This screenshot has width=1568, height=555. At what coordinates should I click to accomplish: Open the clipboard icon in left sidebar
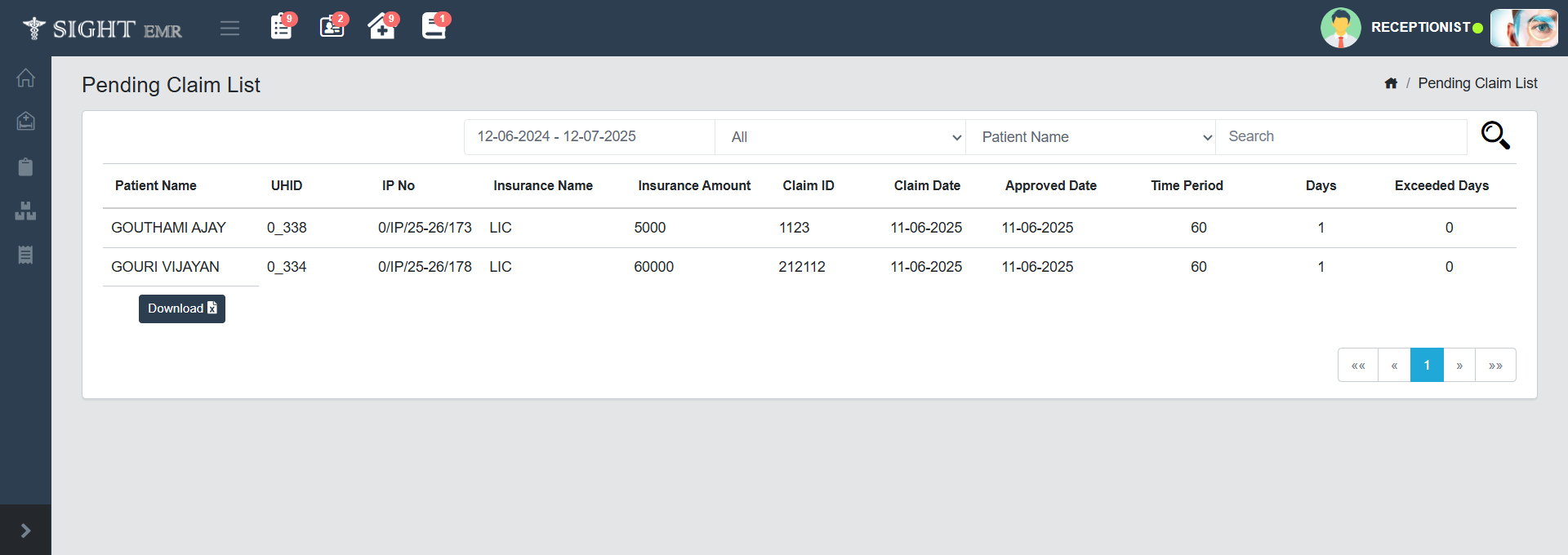pos(25,167)
